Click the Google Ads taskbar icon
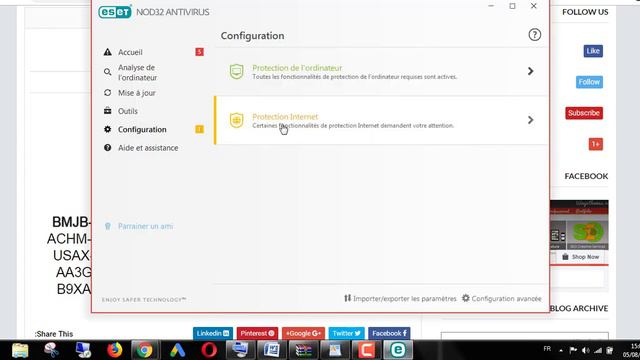This screenshot has height=360, width=640. pos(178,350)
